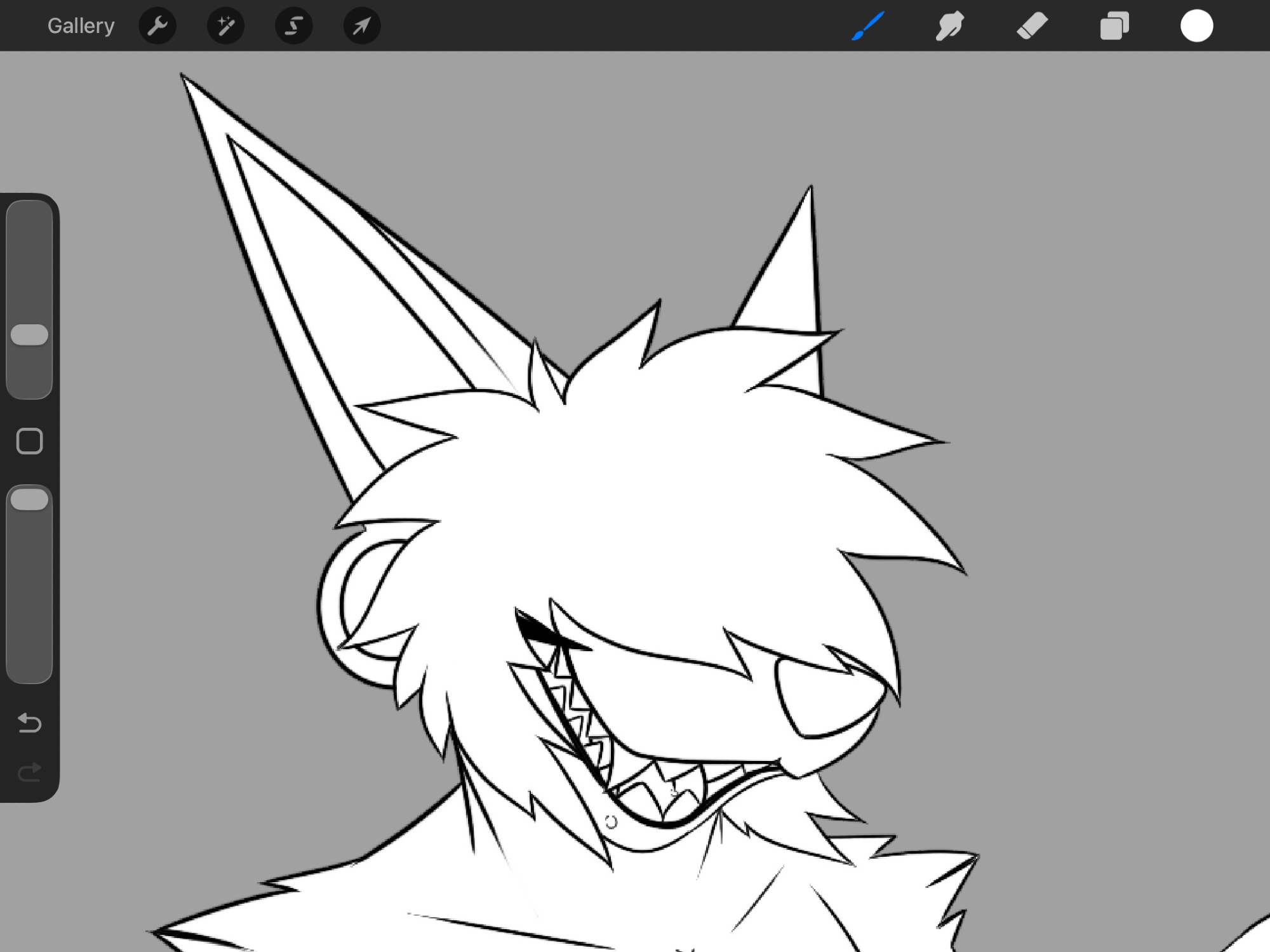Activate the Transform arrow tool
Viewport: 1270px width, 952px height.
point(361,26)
